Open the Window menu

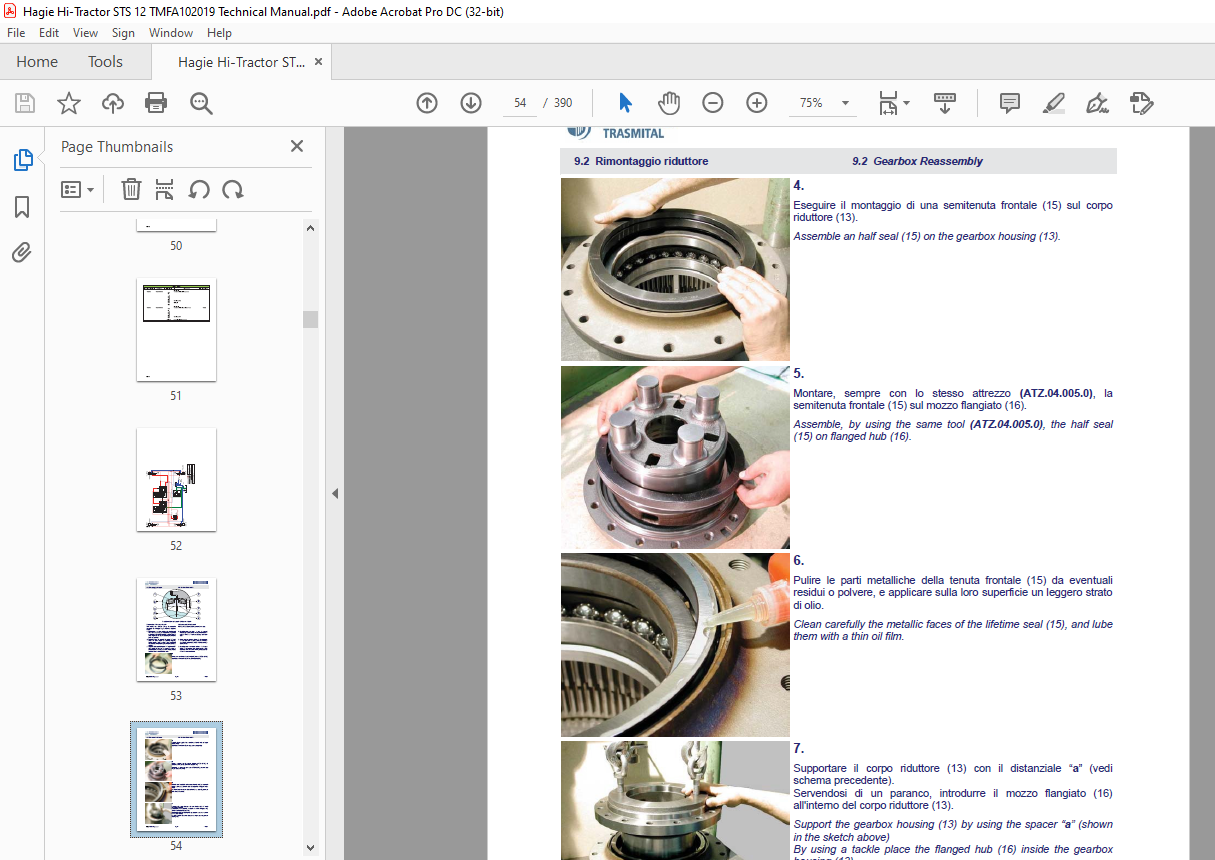pos(171,33)
